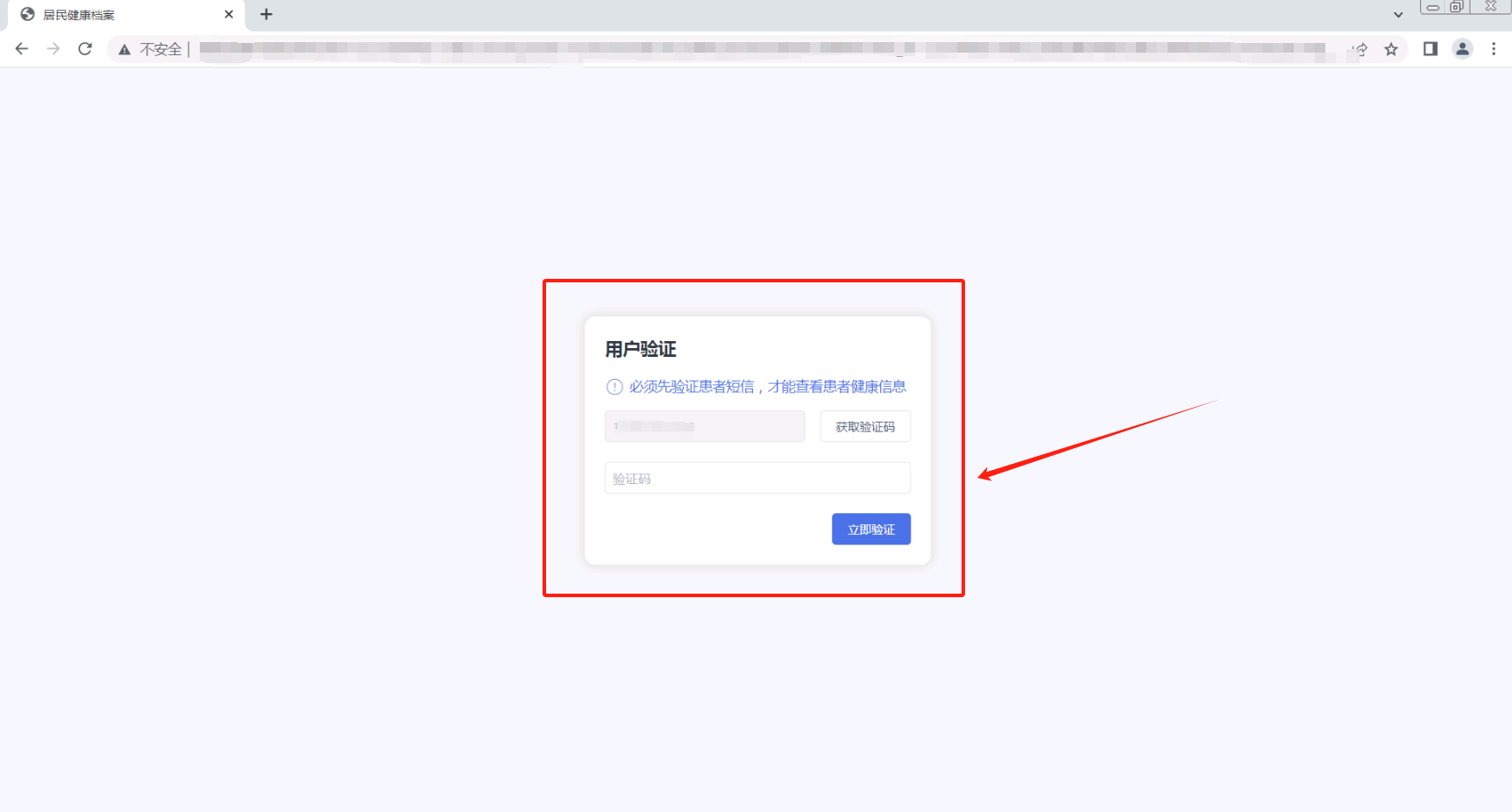Click into the 验证码 input field

point(757,479)
